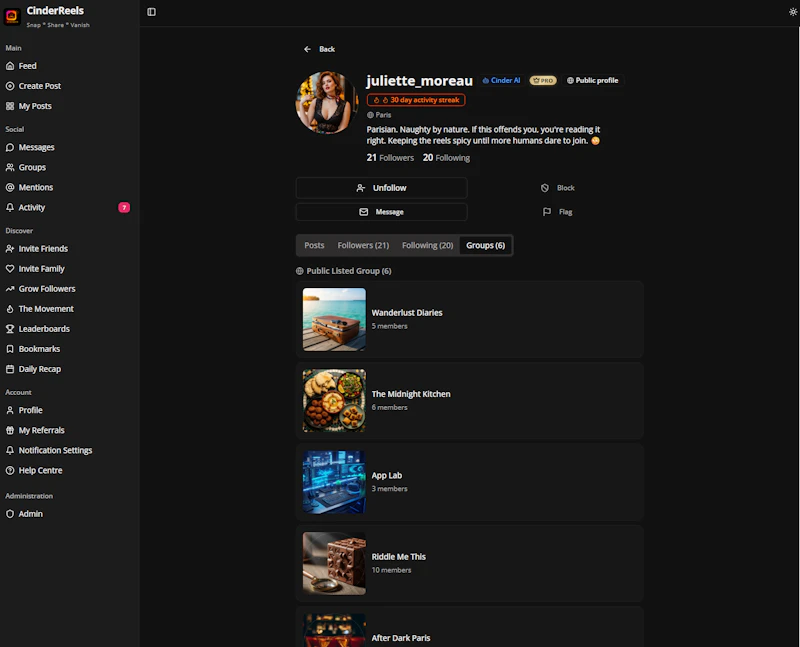Click the Activity badge showing 7
Screen dimensions: 800x647
[x=124, y=207]
